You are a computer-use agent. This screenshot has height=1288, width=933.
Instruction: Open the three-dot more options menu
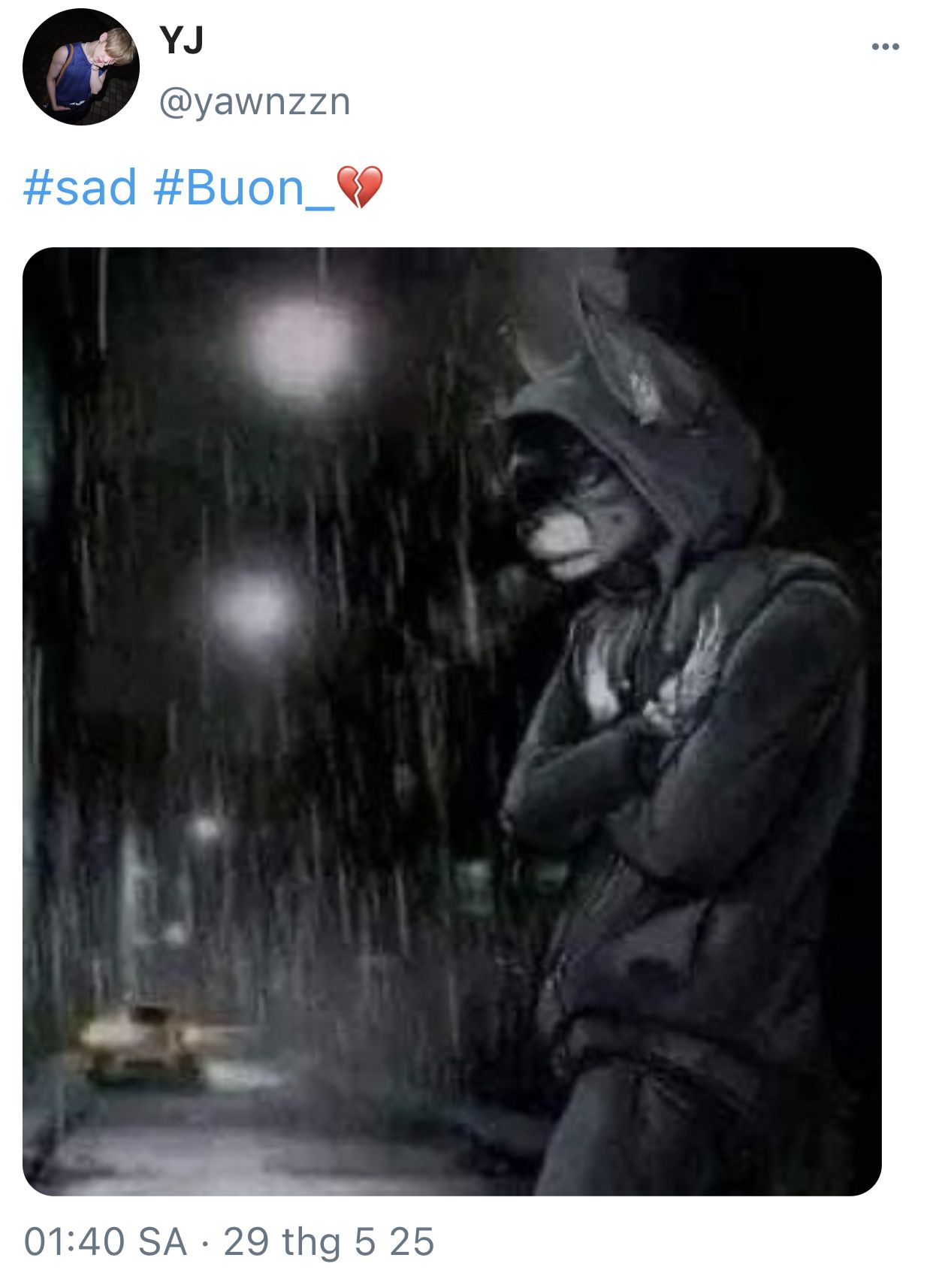[885, 47]
